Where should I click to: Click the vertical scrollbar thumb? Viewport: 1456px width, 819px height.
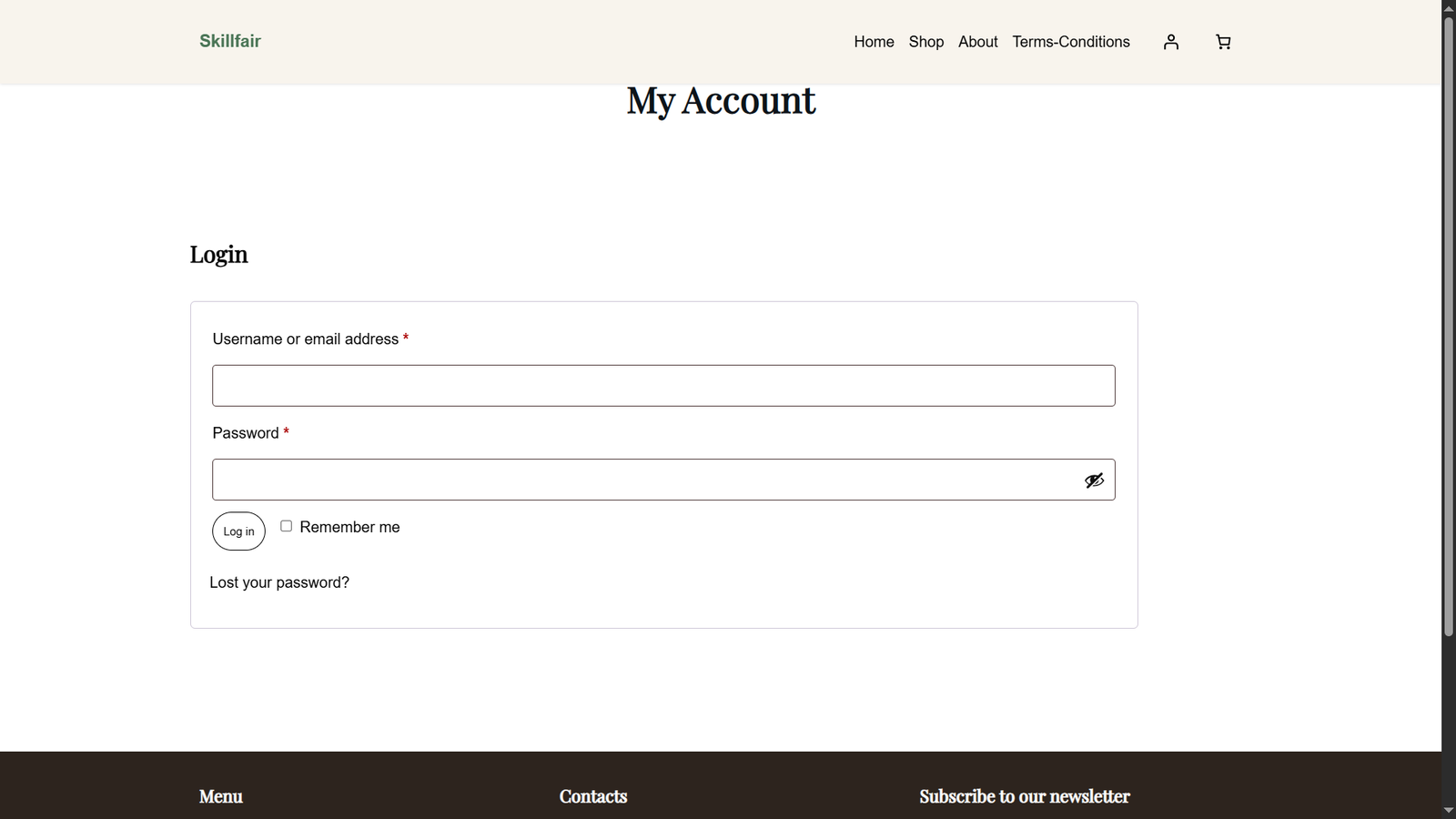coord(1449,326)
